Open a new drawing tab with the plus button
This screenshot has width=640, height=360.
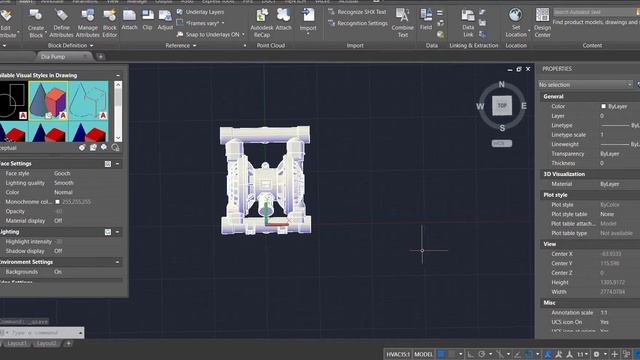[x=100, y=57]
